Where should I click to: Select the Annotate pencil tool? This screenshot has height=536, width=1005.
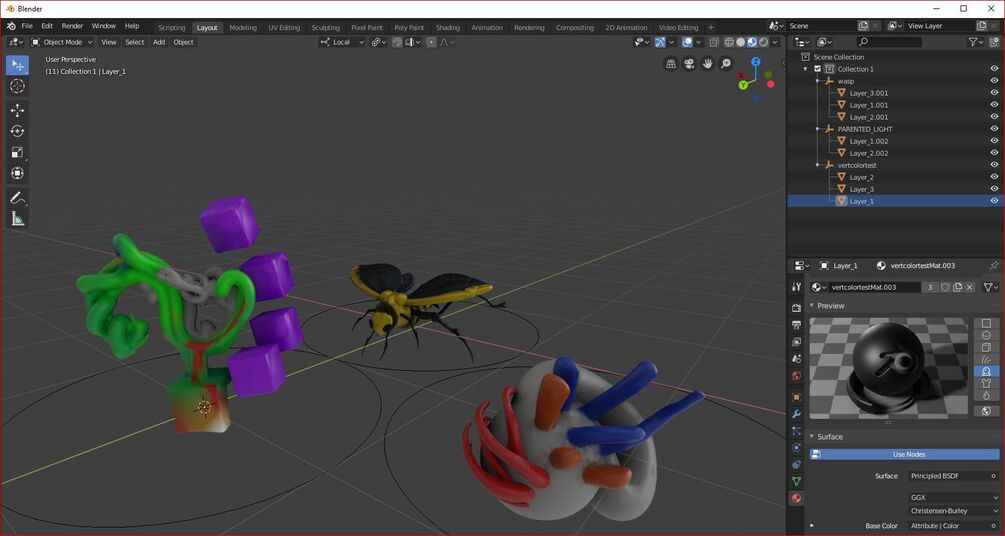point(17,198)
